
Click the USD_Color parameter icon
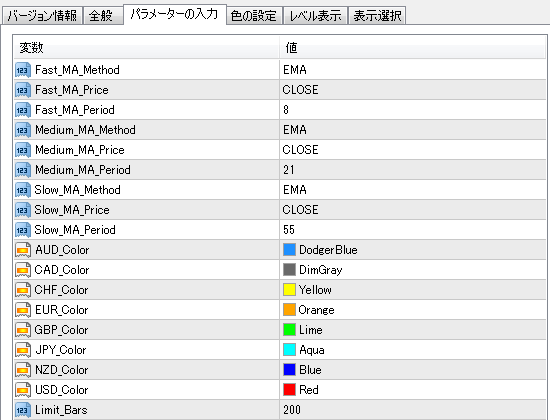point(23,390)
